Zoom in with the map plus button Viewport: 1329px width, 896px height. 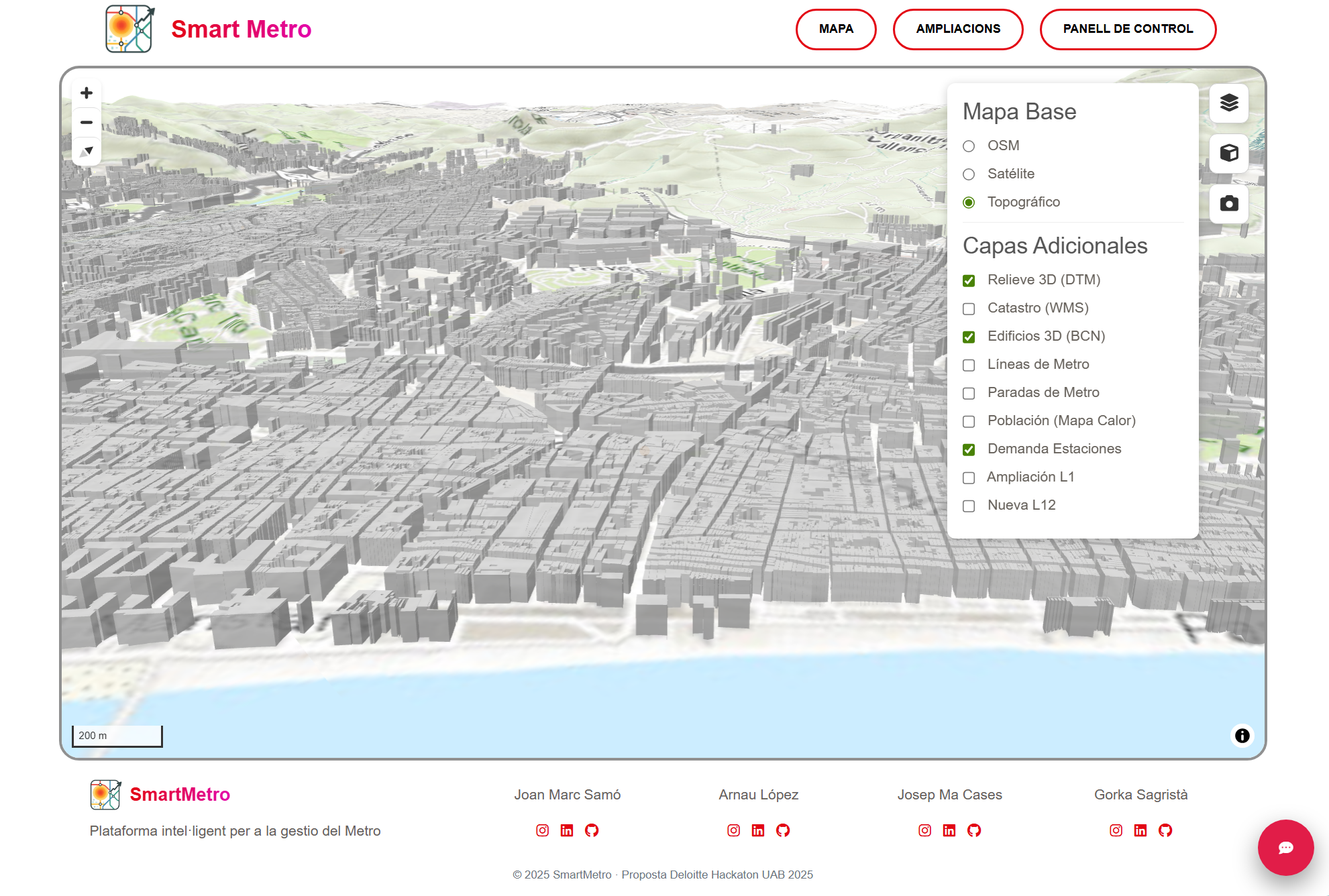tap(86, 93)
